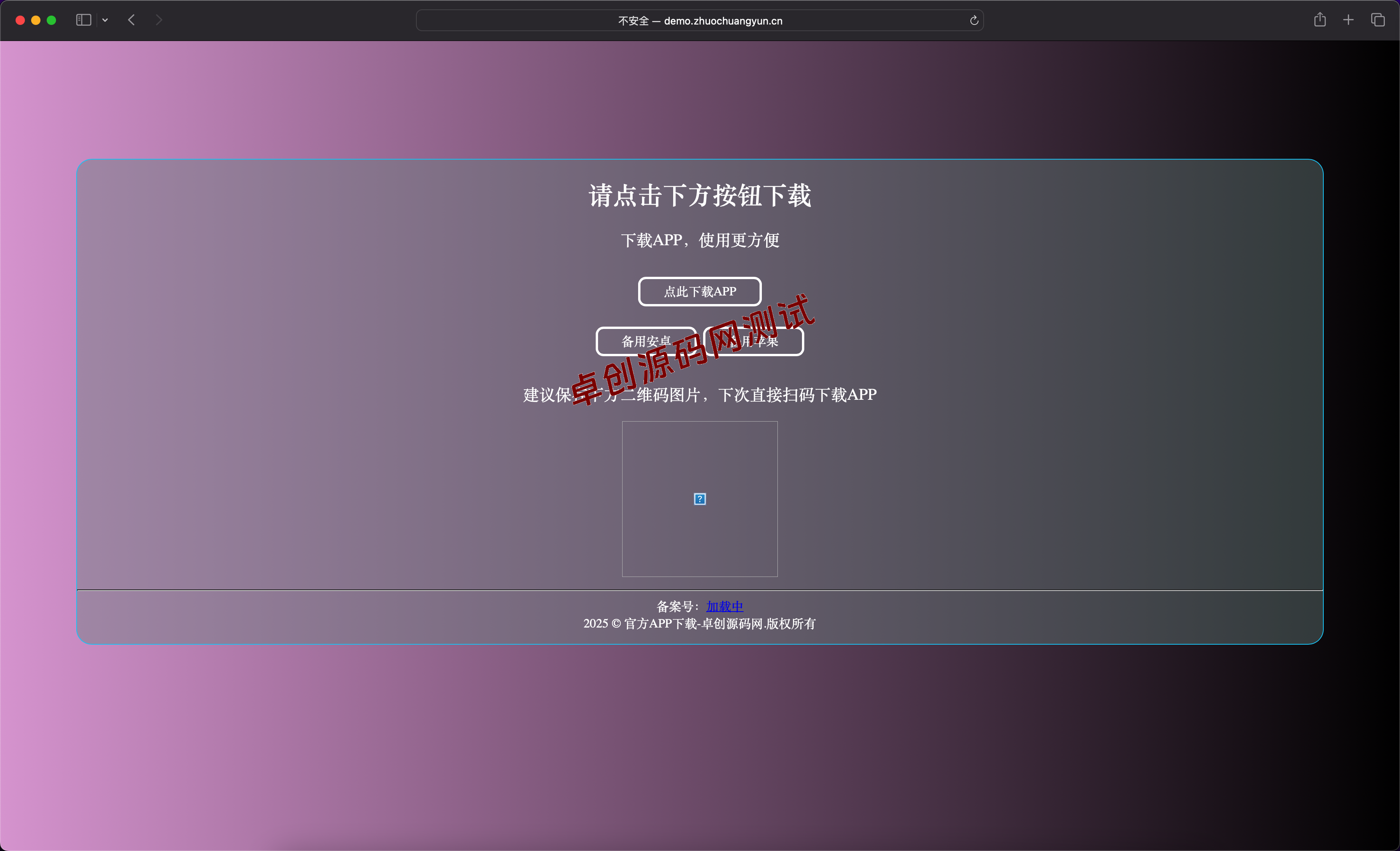The height and width of the screenshot is (851, 1400).
Task: Open the sidebar options dropdown chevron
Action: coord(105,20)
